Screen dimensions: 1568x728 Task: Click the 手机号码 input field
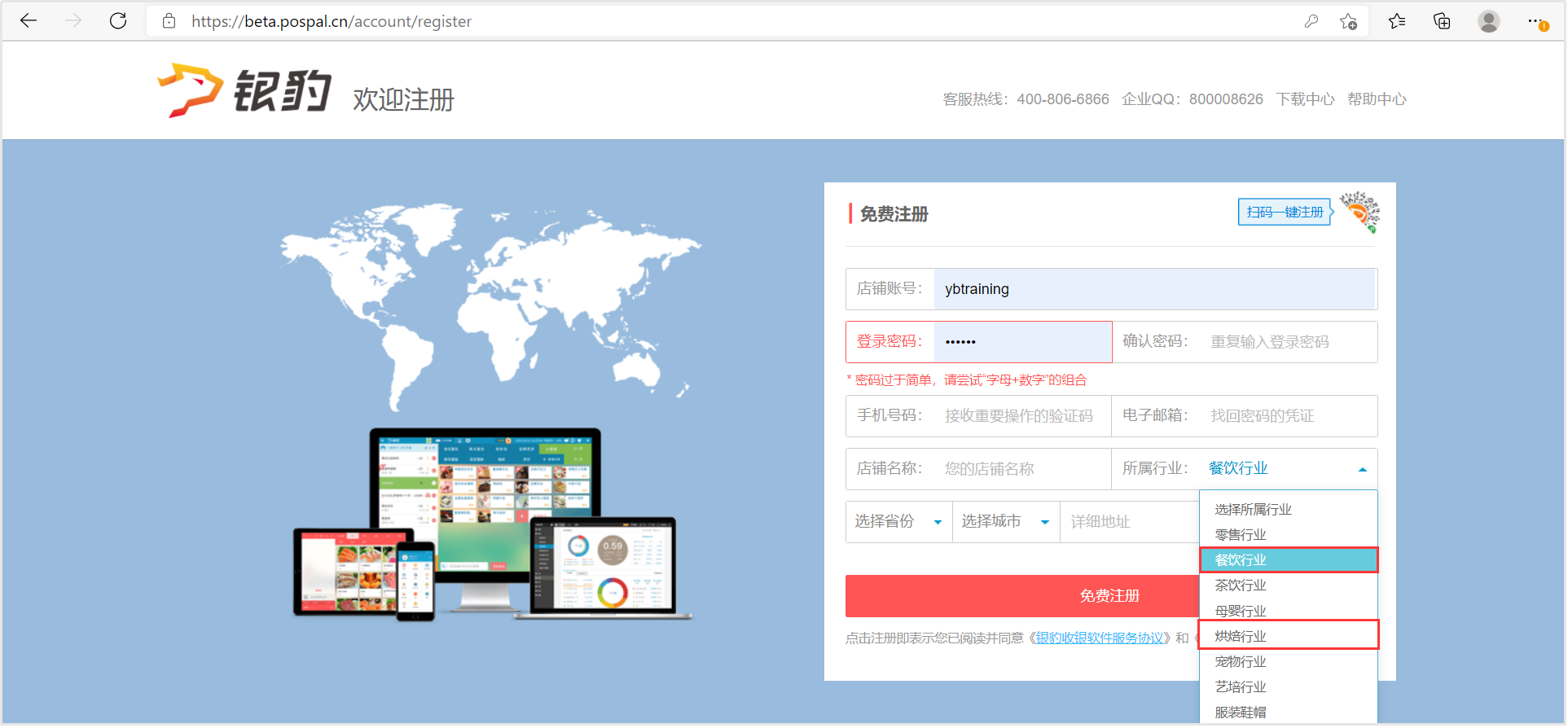click(x=1021, y=416)
